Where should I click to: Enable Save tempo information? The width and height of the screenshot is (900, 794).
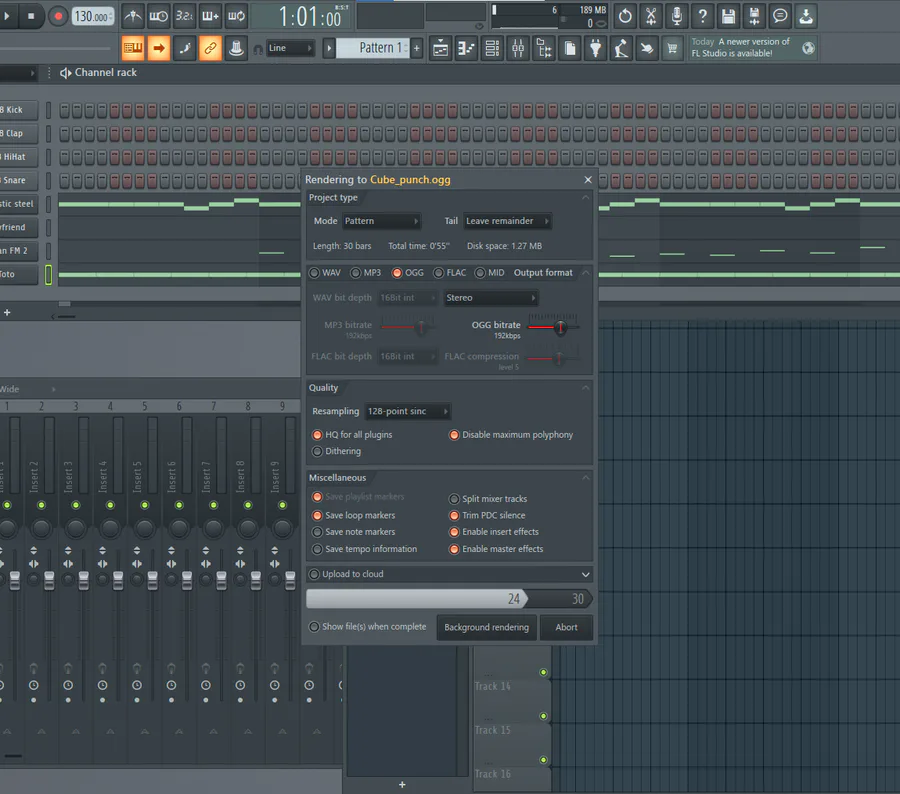pos(317,549)
